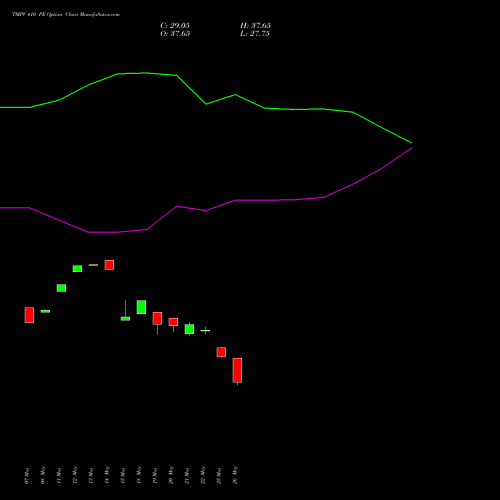The height and width of the screenshot is (500, 500).
Task: Select the close value C: 29.05
Action: click(x=175, y=26)
